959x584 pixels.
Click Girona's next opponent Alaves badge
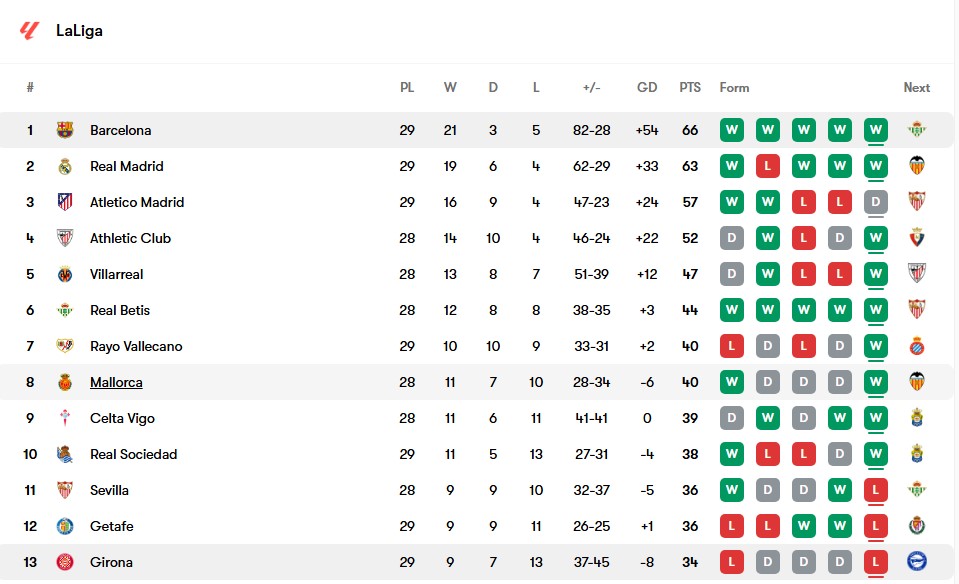(916, 561)
